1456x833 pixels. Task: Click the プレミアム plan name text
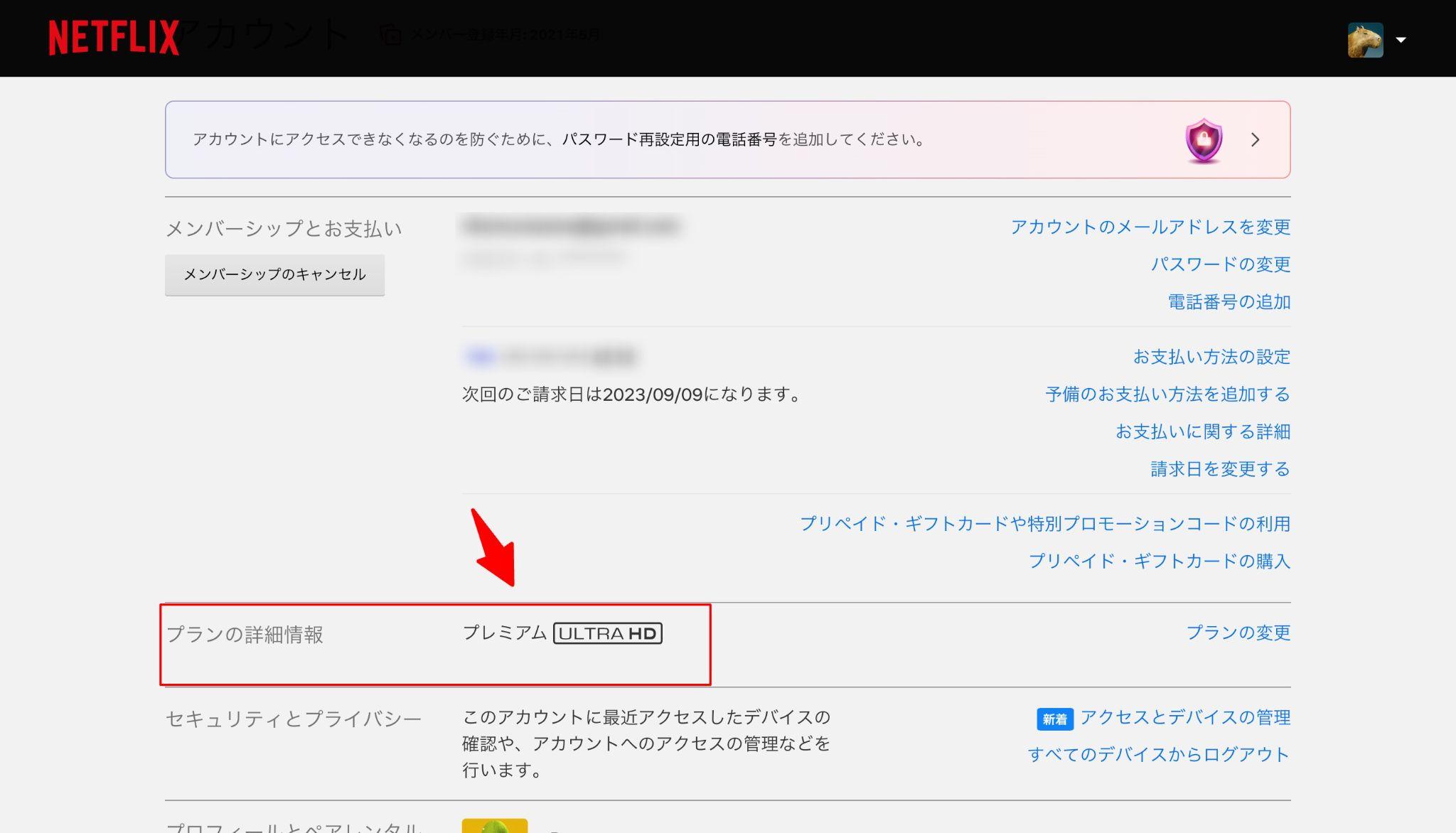[505, 633]
